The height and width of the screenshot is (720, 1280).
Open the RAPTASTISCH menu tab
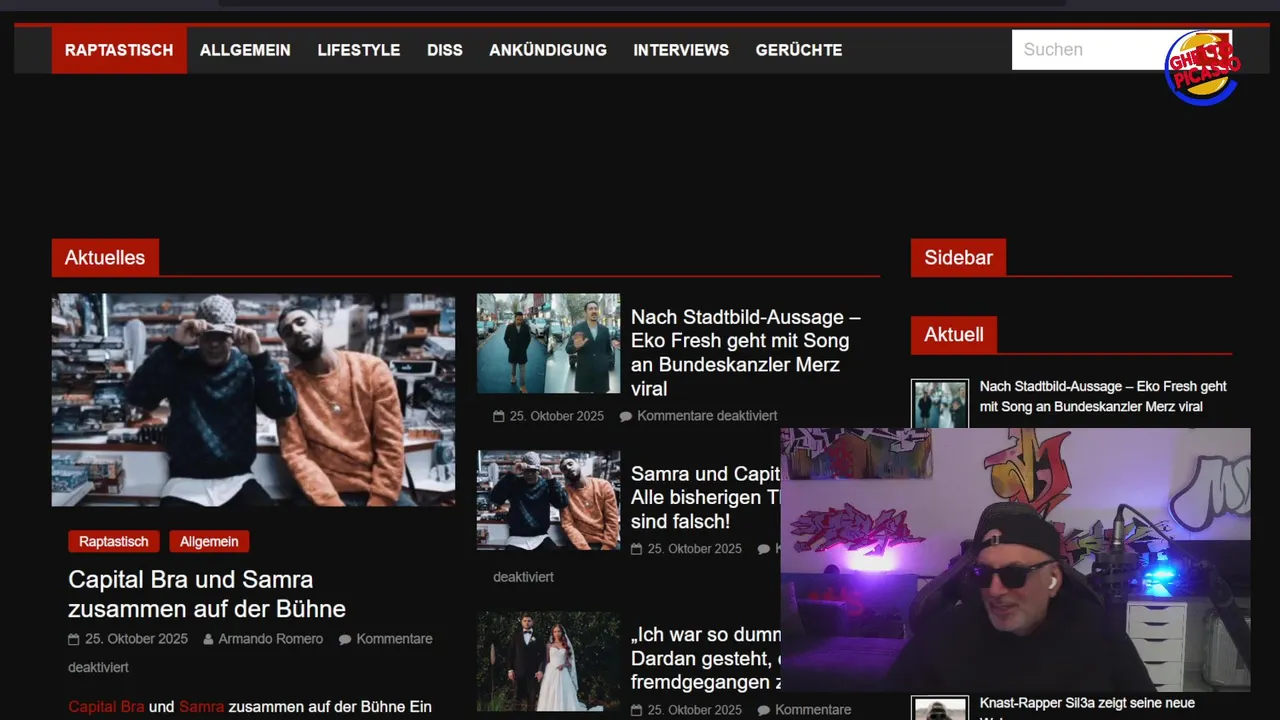119,50
